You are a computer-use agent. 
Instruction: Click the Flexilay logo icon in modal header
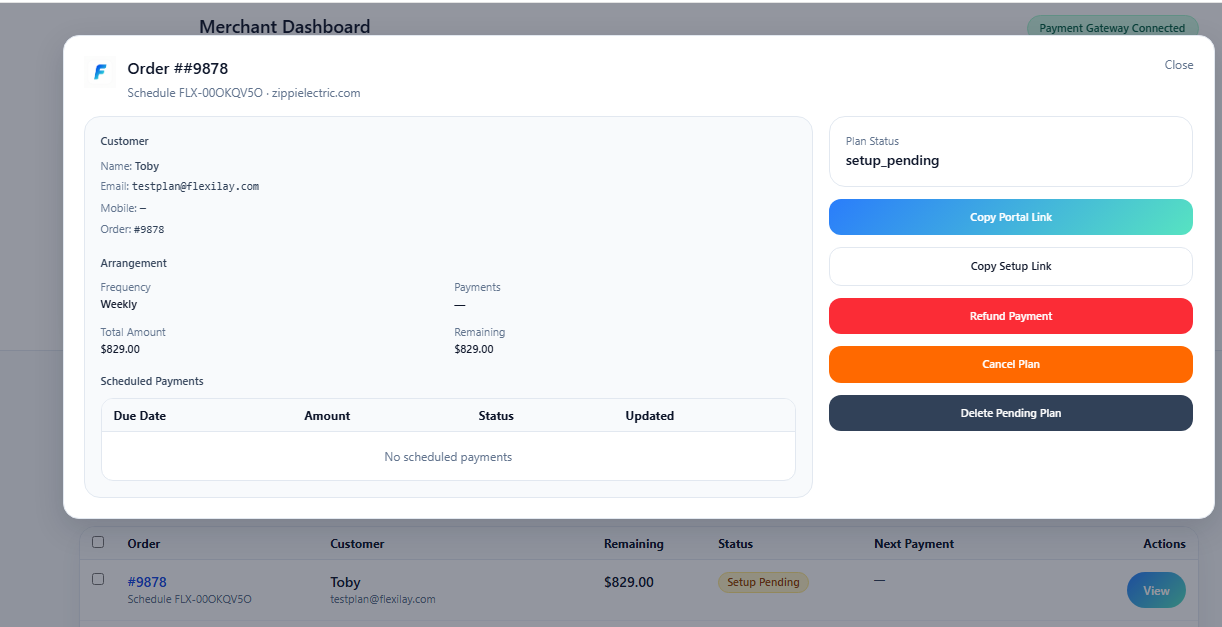pyautogui.click(x=100, y=72)
